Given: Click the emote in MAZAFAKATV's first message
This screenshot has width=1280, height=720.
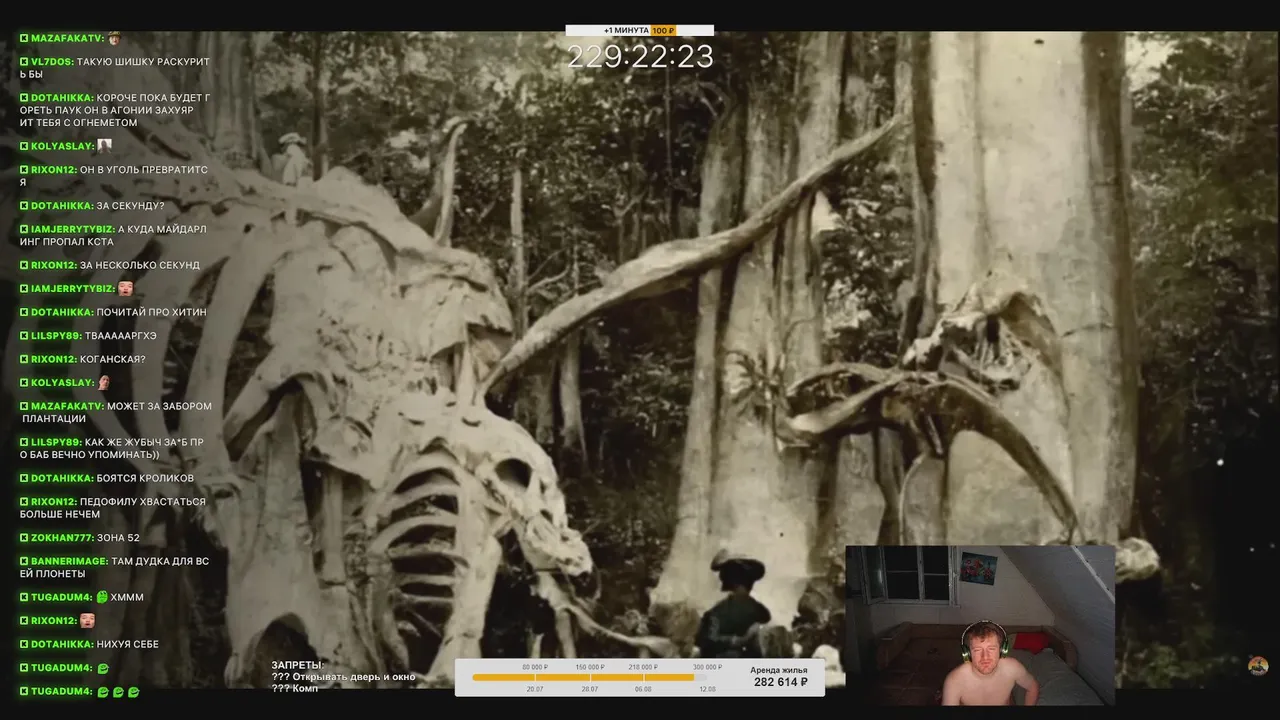Looking at the screenshot, I should pos(114,38).
